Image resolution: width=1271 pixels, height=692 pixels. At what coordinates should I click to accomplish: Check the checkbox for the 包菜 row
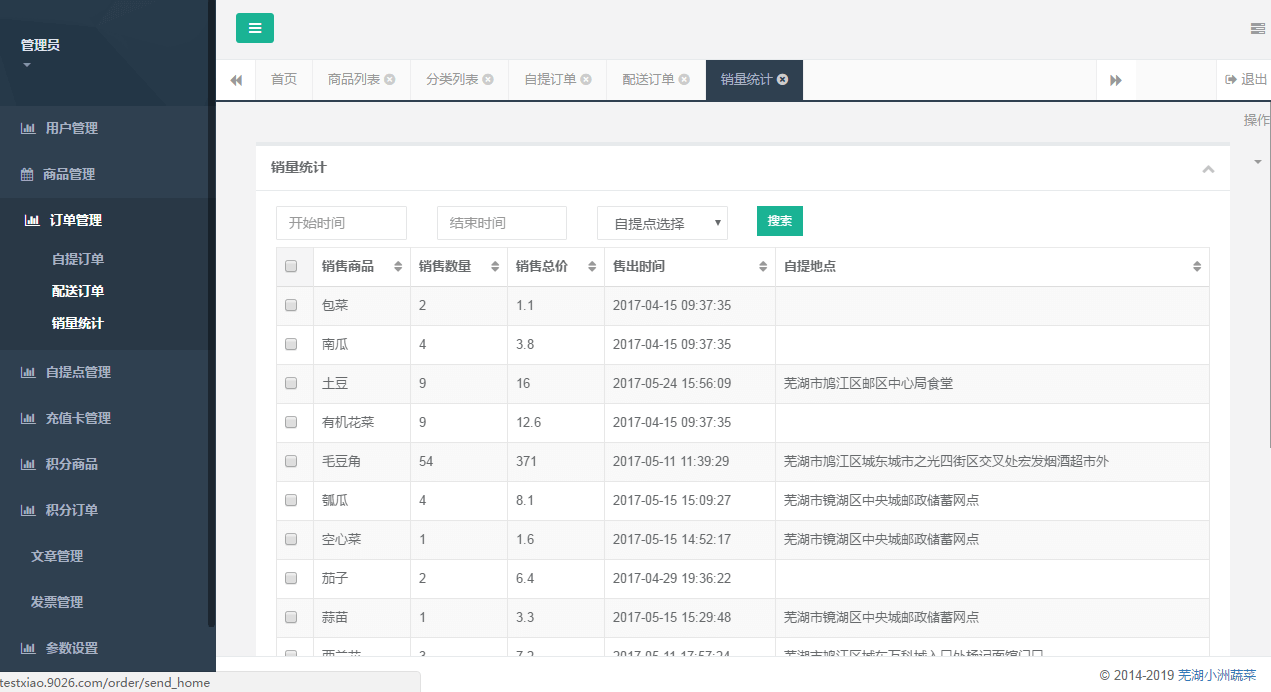pos(291,305)
